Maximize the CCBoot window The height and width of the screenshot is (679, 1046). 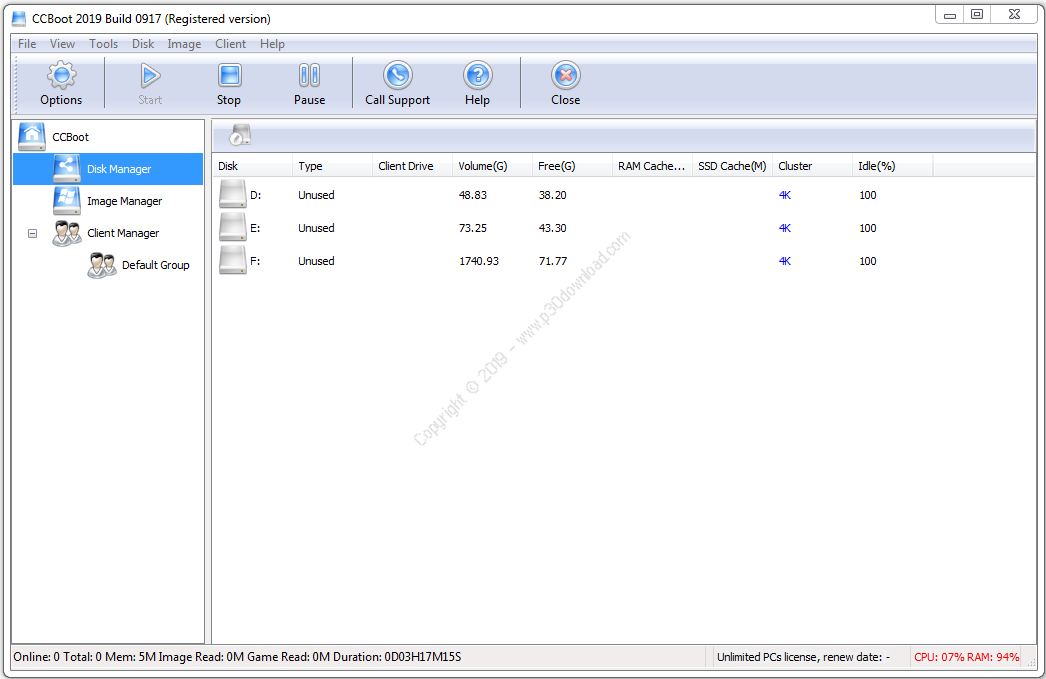pos(977,15)
